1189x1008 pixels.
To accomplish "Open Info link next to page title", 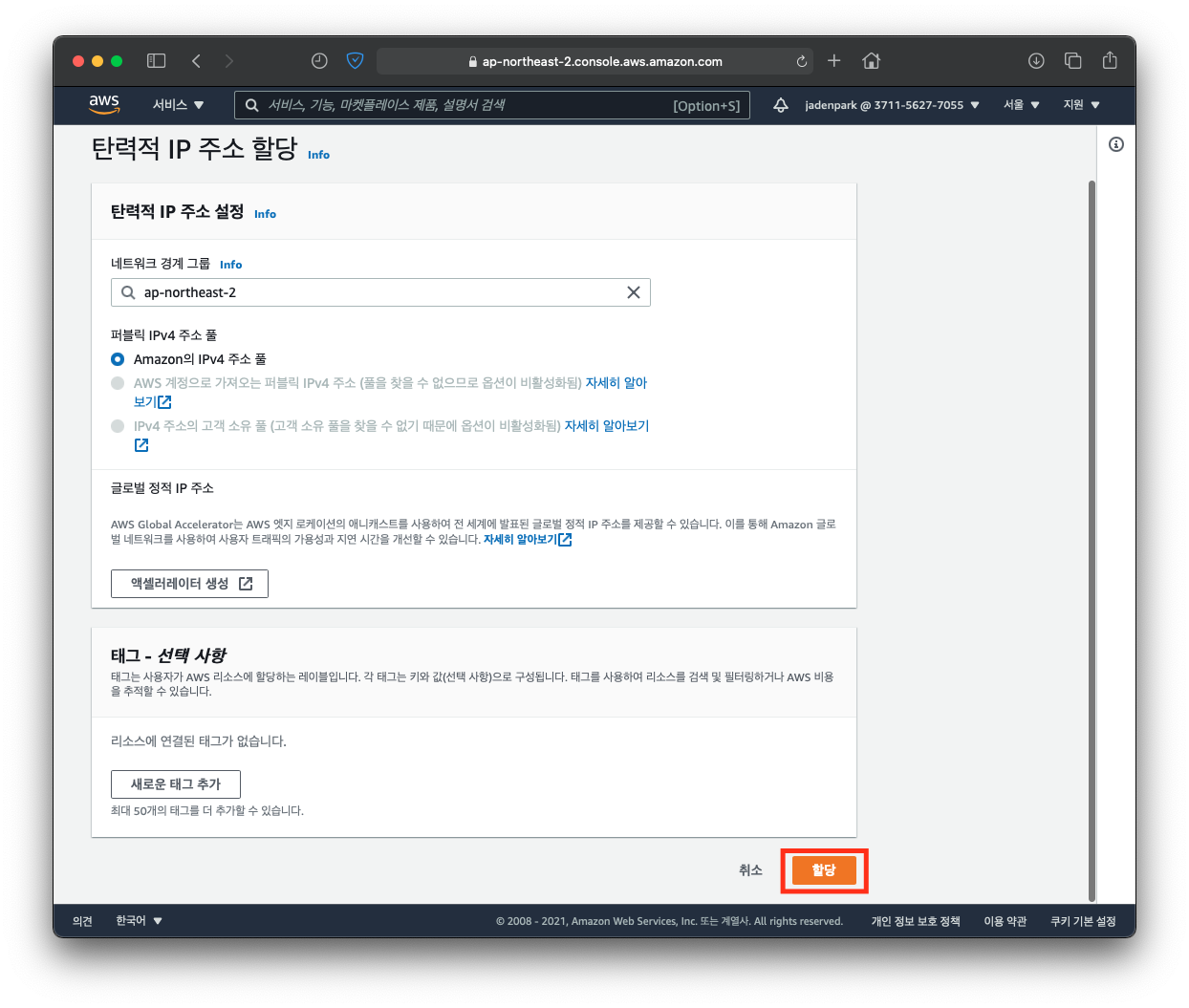I will (318, 155).
